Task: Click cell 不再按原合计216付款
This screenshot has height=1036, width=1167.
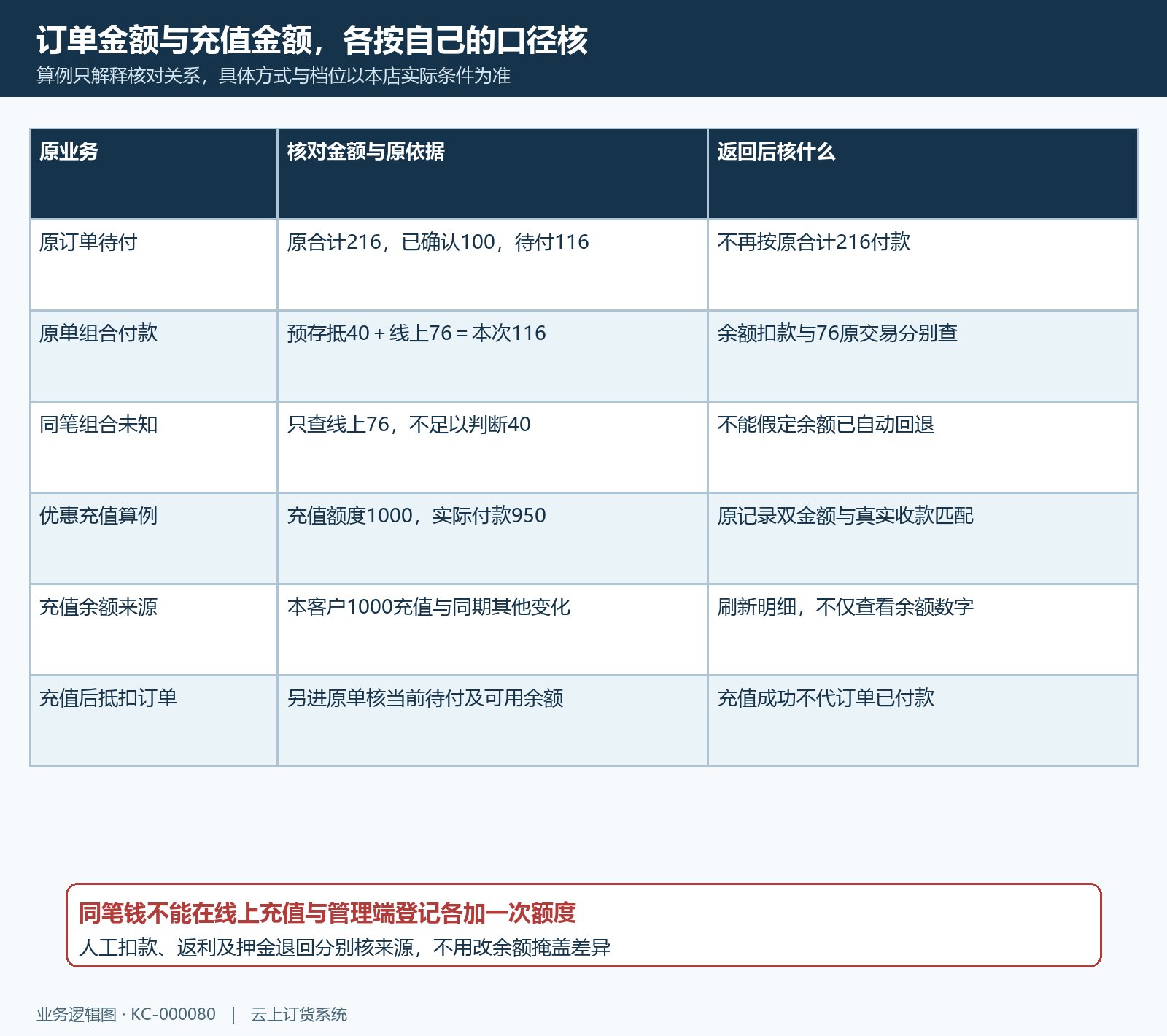Action: 923,265
